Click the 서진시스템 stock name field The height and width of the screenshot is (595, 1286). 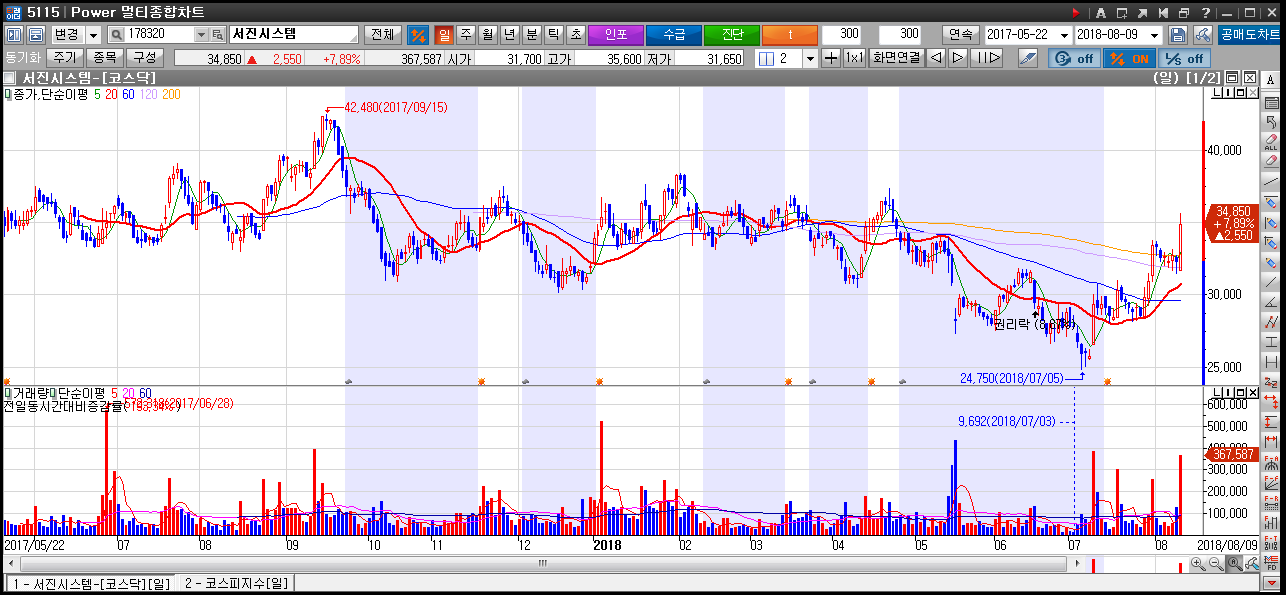tap(292, 34)
